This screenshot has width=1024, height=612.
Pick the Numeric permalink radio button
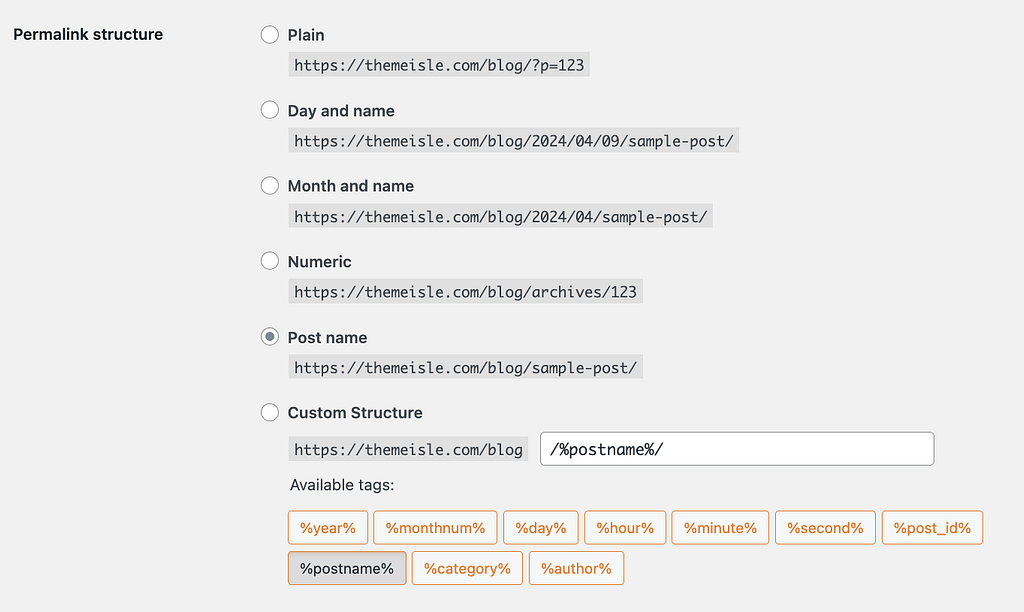tap(269, 261)
